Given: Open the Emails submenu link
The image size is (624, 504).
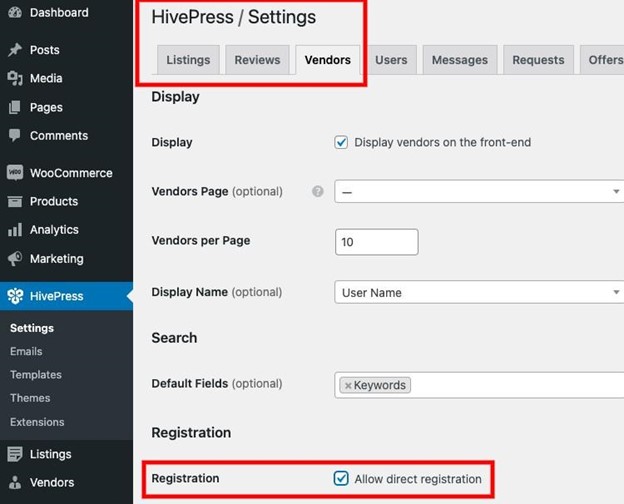Looking at the screenshot, I should coord(26,352).
